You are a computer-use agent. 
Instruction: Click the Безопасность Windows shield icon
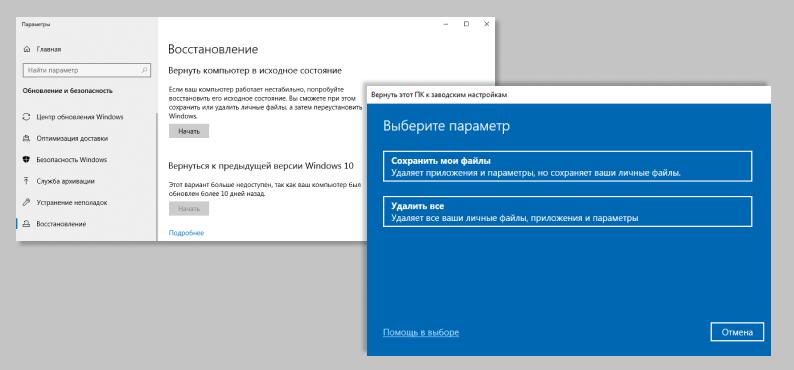pyautogui.click(x=27, y=159)
